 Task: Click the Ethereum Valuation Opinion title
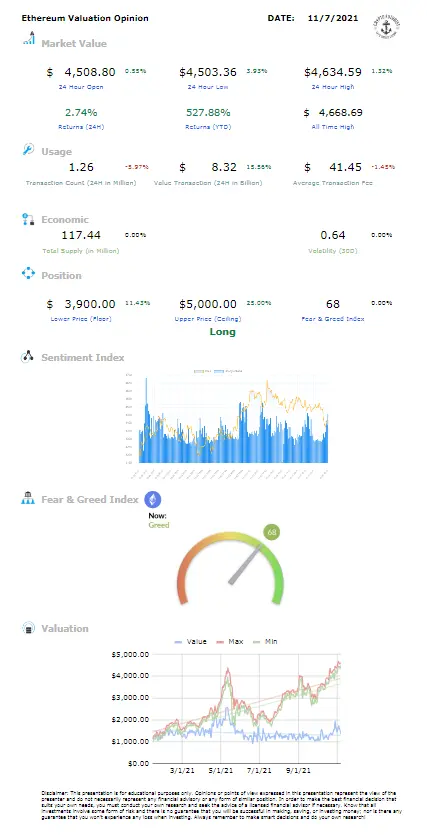click(x=85, y=18)
